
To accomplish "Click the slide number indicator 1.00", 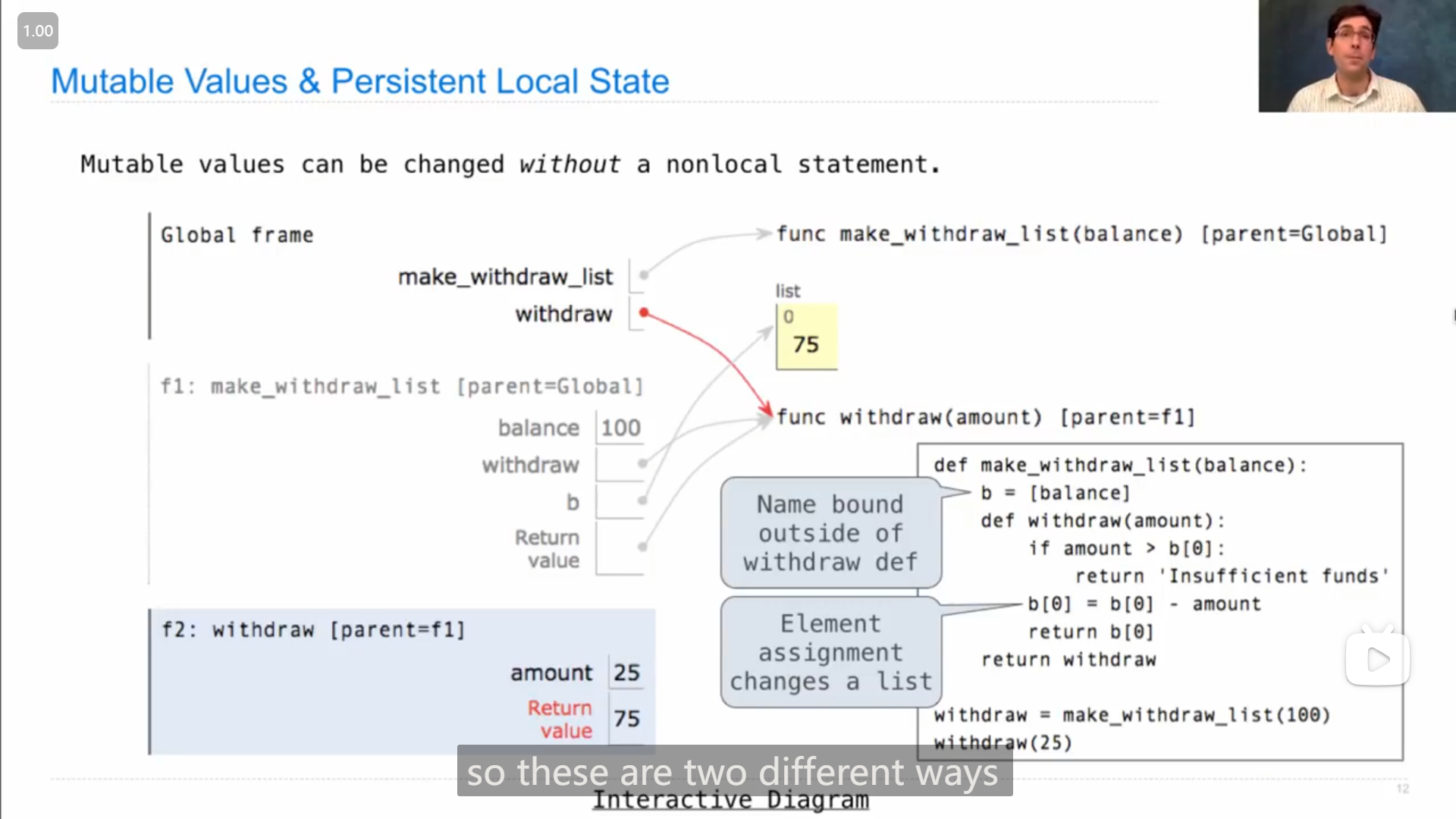I will (37, 30).
